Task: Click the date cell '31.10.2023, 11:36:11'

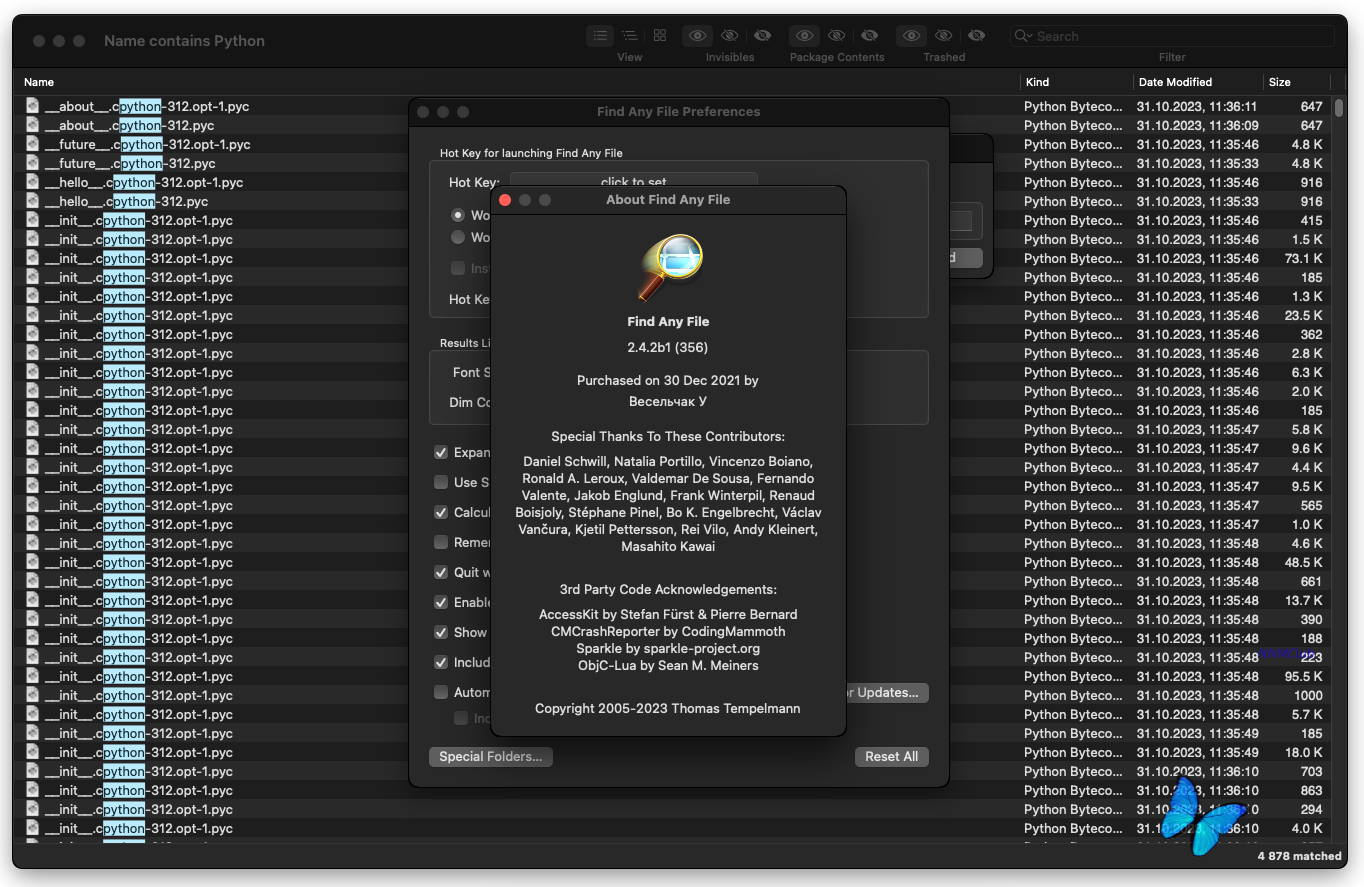Action: point(1197,106)
